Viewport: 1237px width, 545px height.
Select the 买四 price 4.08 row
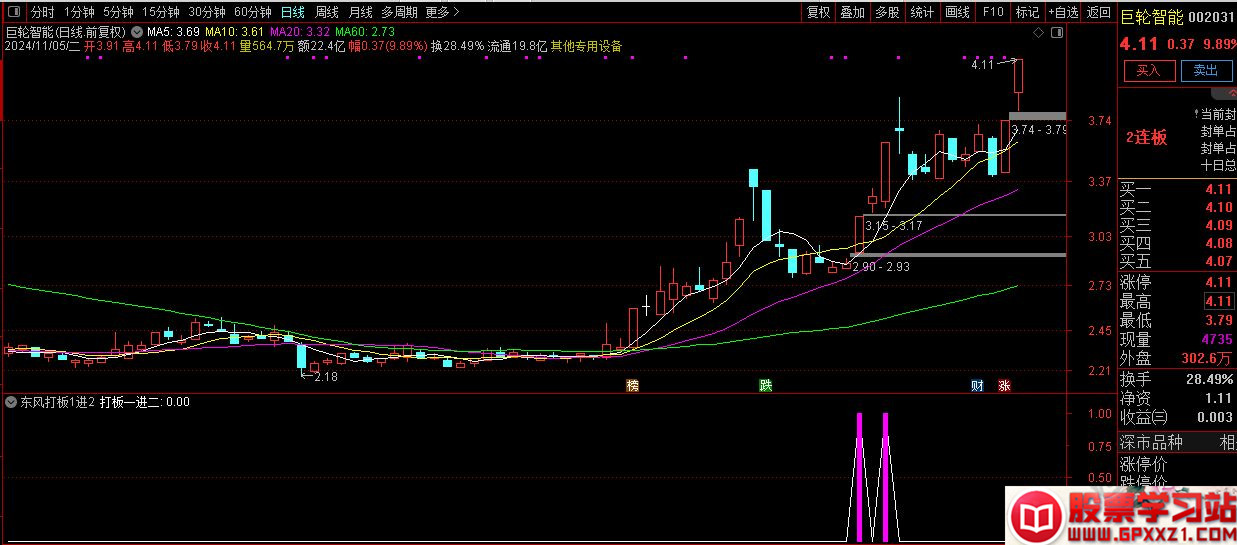tap(1177, 243)
